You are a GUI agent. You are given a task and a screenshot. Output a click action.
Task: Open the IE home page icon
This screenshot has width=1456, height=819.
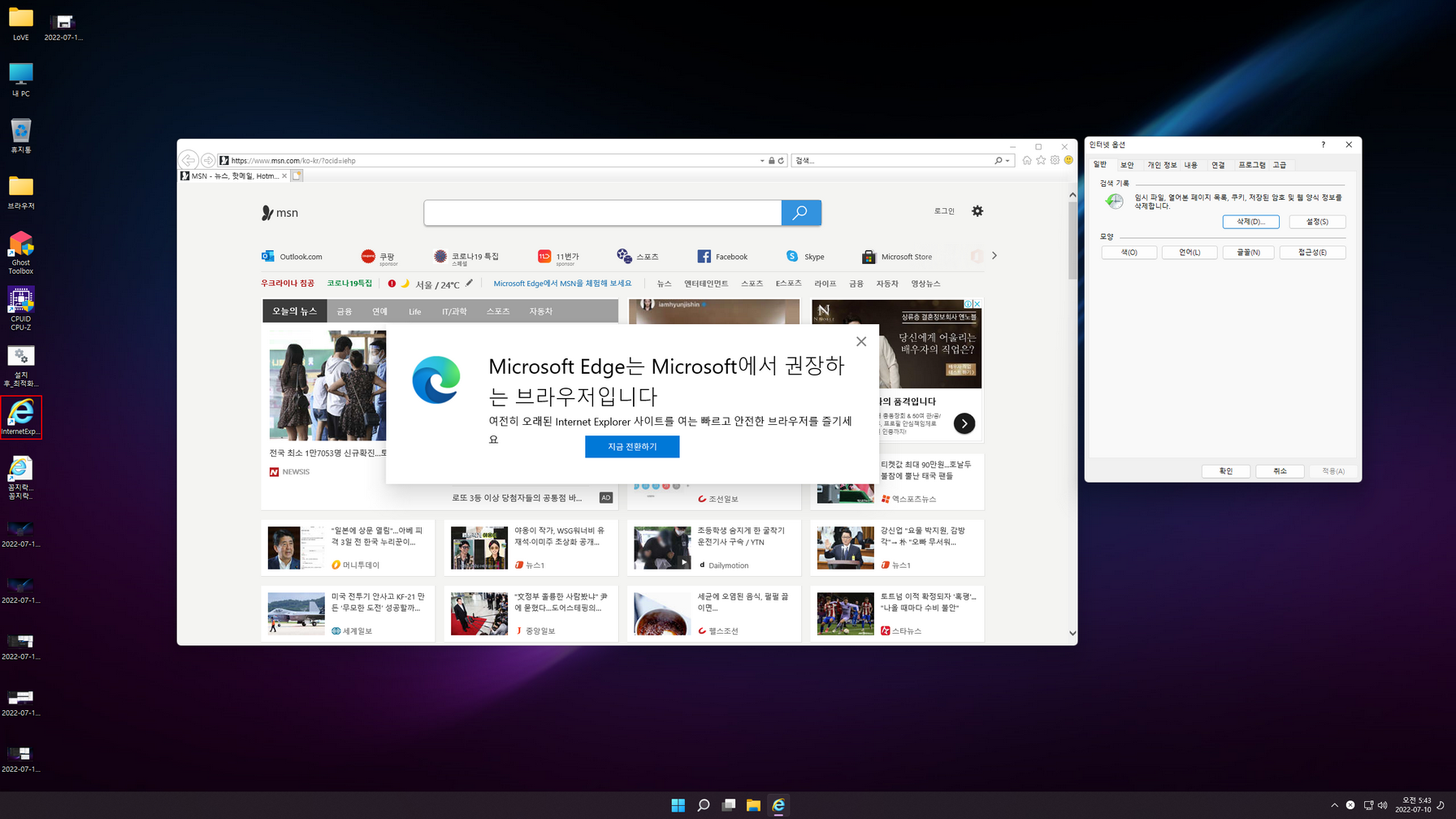(1027, 160)
